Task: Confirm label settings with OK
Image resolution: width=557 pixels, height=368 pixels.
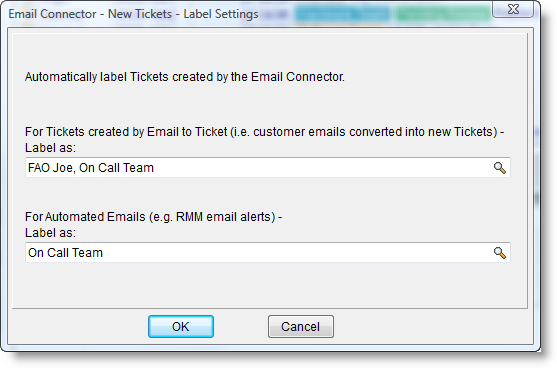Action: click(181, 326)
